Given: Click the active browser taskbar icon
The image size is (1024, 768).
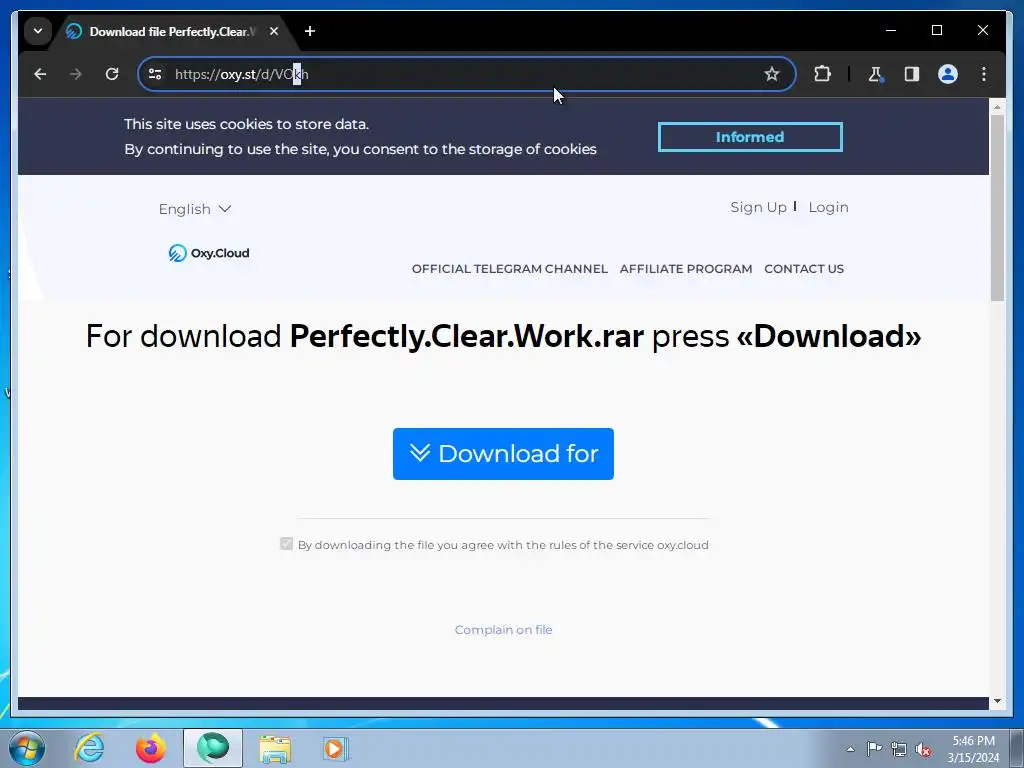Looking at the screenshot, I should pos(213,748).
